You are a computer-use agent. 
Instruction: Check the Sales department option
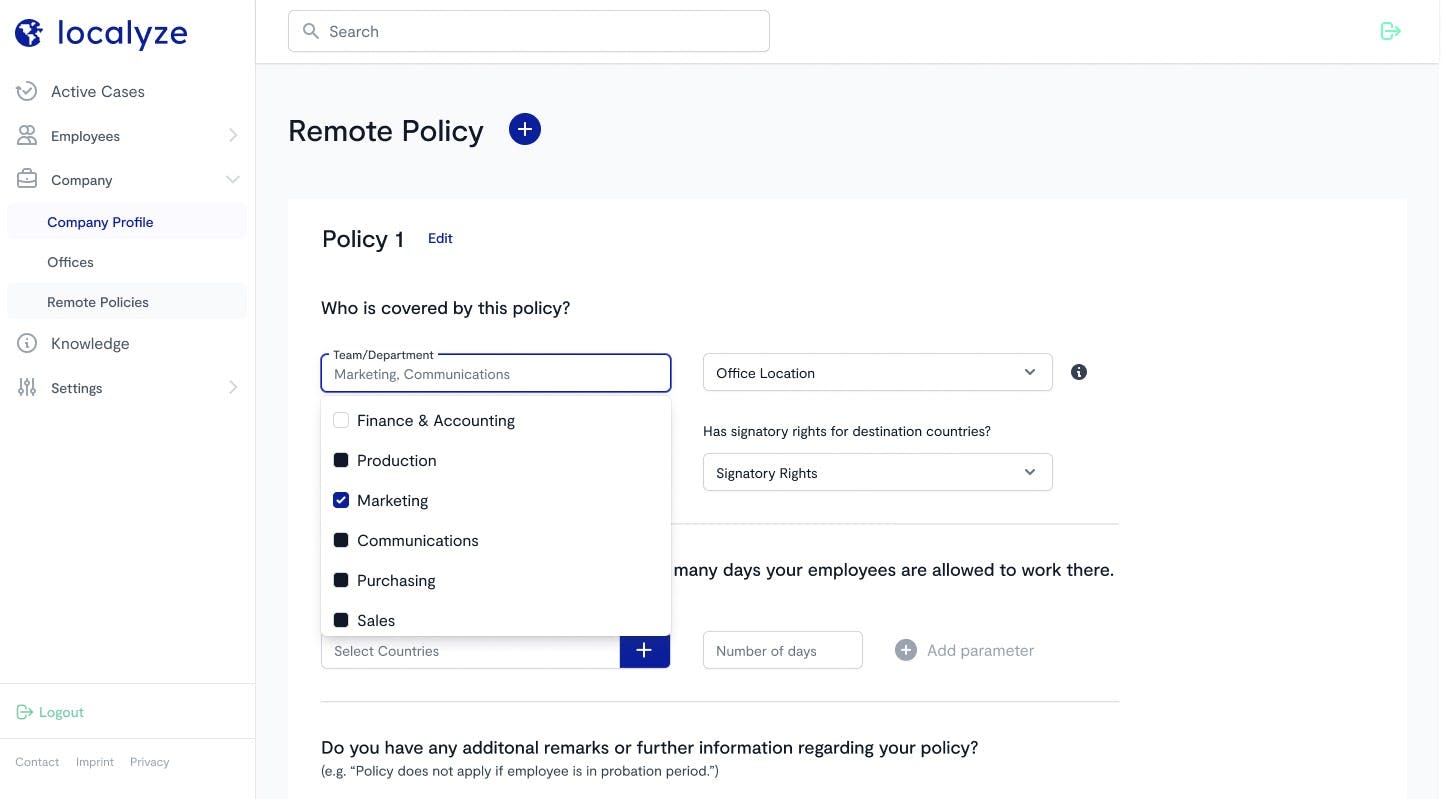[x=341, y=620]
